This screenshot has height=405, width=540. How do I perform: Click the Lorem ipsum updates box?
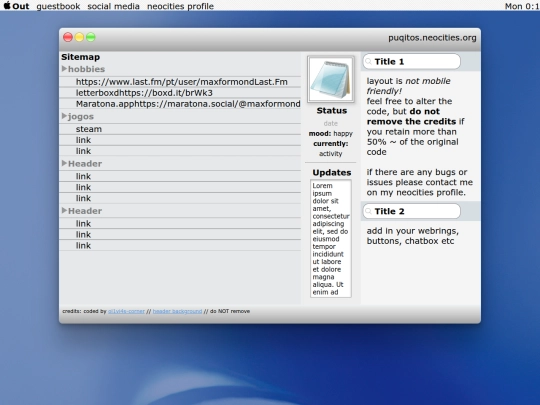(x=331, y=238)
